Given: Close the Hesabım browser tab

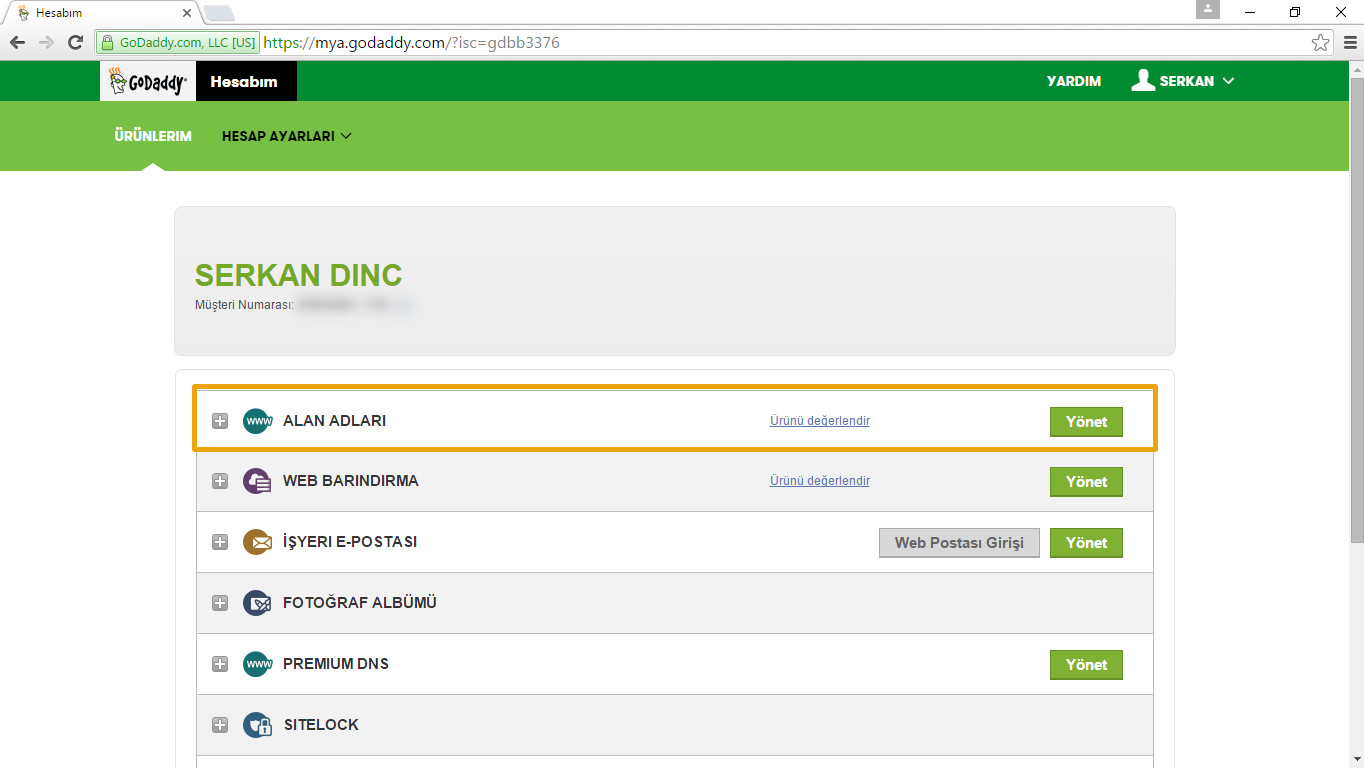Looking at the screenshot, I should click(186, 13).
